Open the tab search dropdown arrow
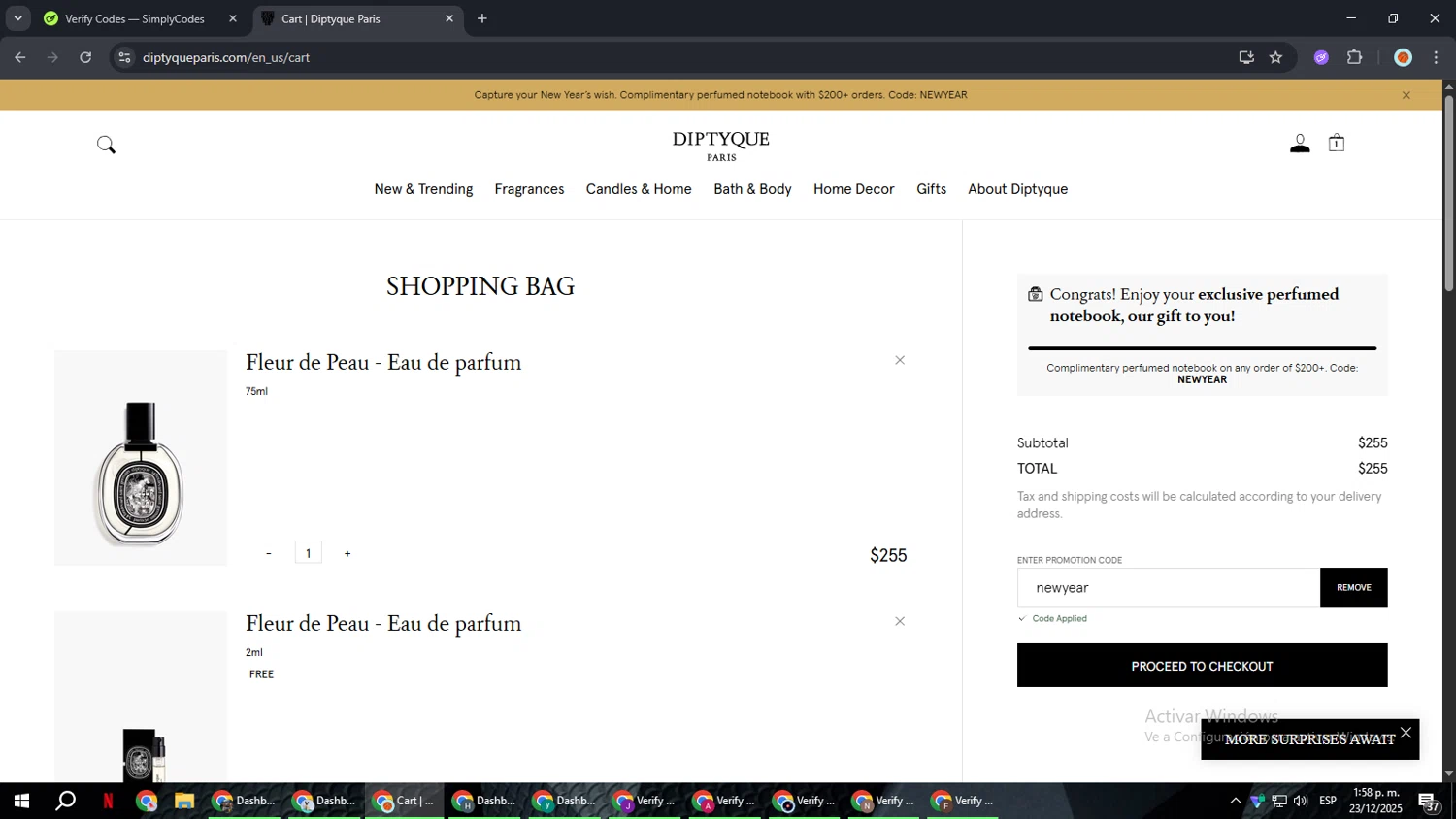 point(17,18)
